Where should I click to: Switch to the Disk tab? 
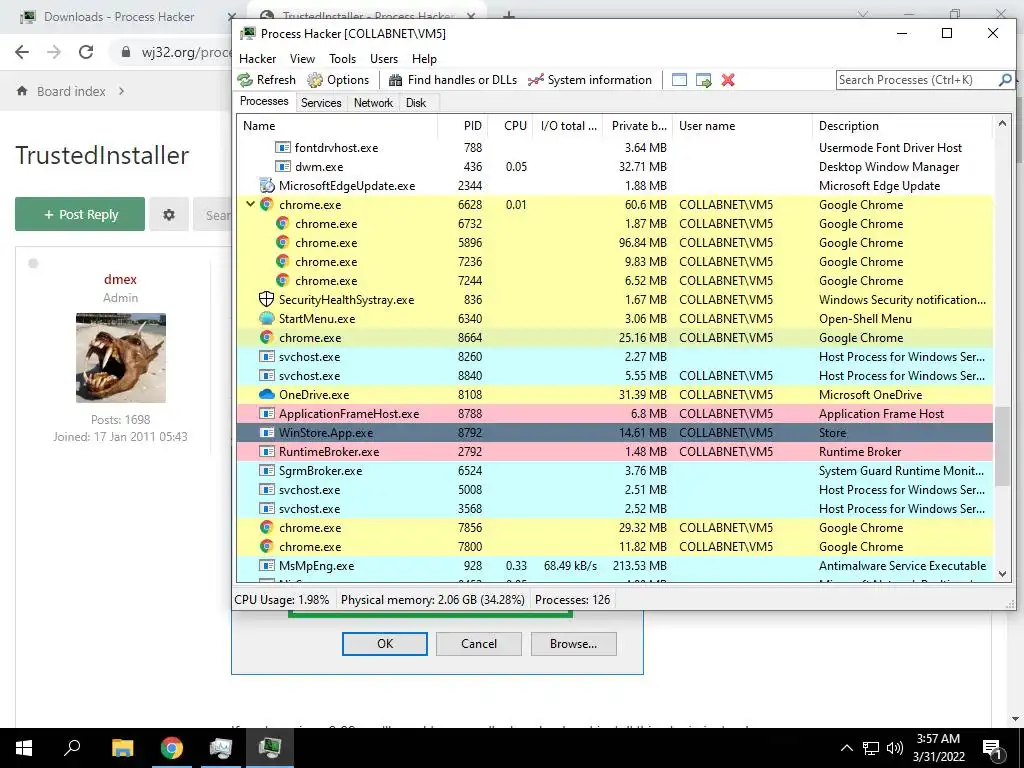pos(416,103)
